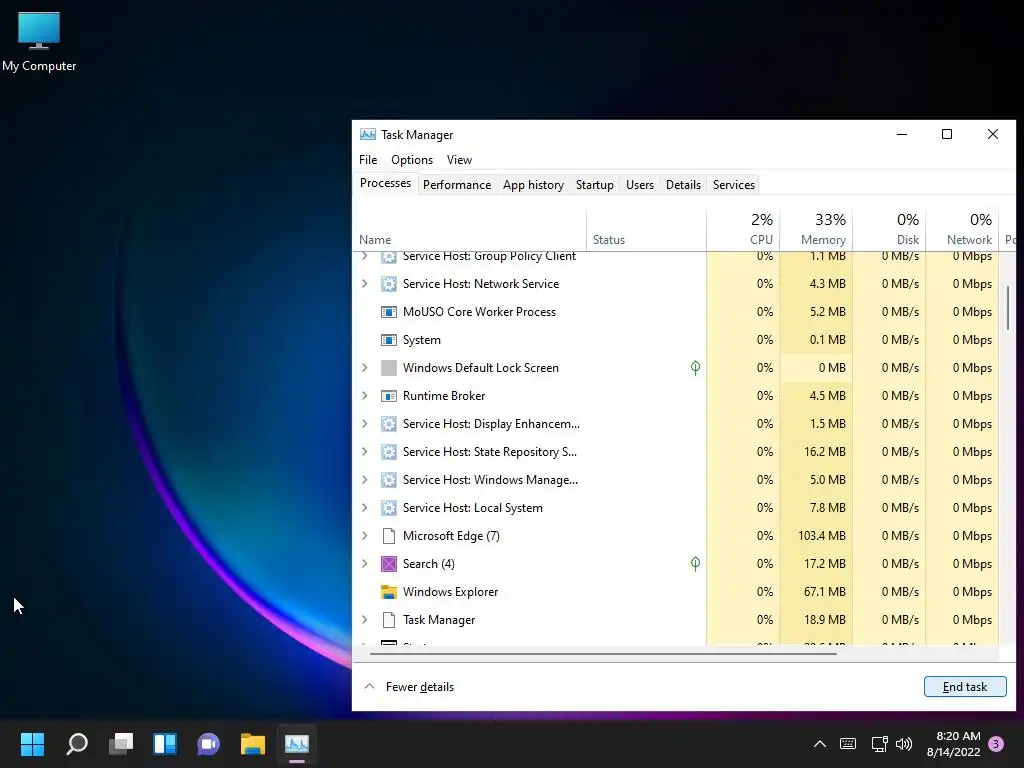Expand Windows Default Lock Screen row
This screenshot has width=1024, height=768.
[364, 368]
